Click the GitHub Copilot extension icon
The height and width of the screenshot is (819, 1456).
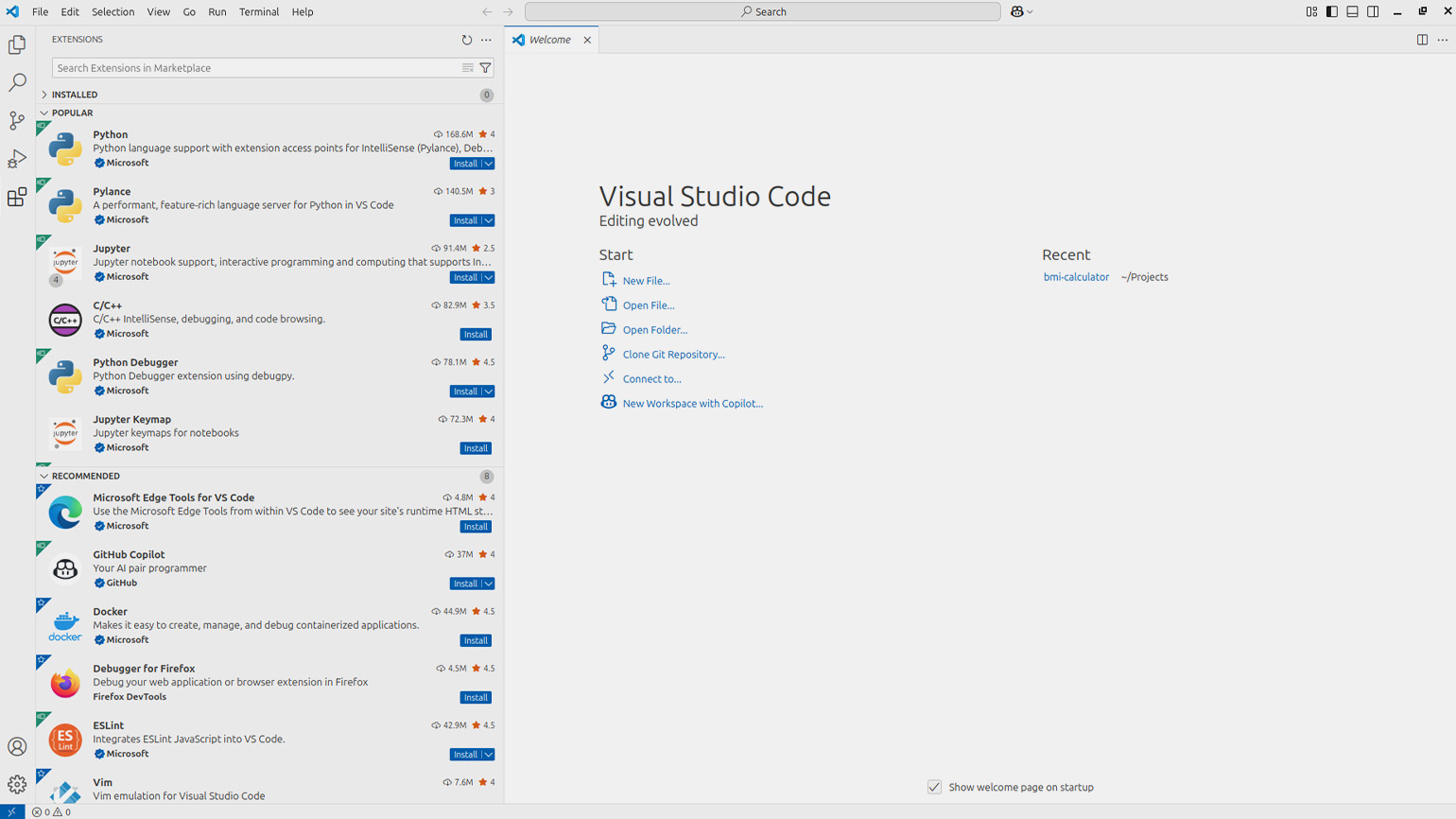(x=65, y=569)
